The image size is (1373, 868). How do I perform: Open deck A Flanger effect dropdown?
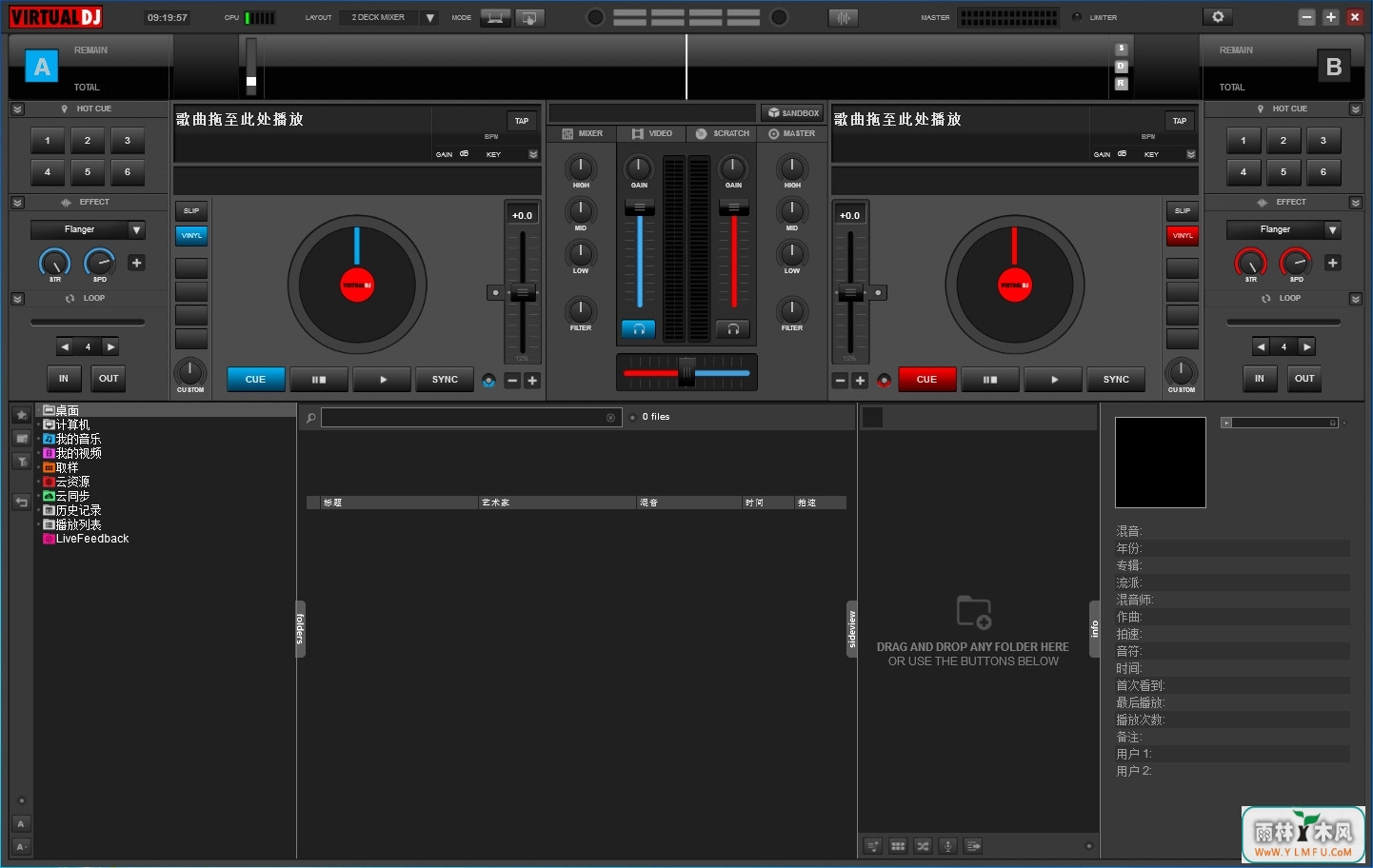coord(137,229)
